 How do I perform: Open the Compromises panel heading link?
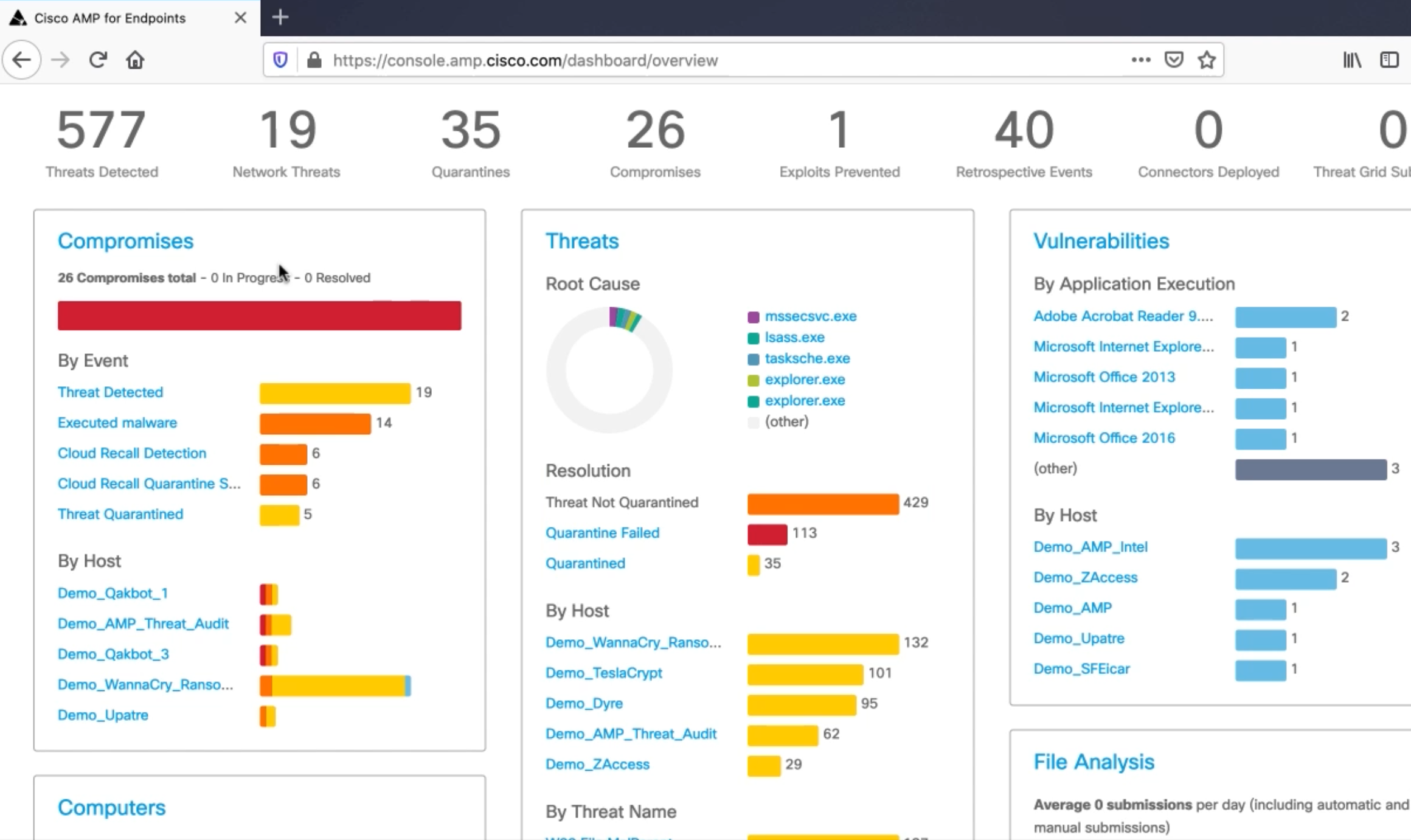point(125,241)
